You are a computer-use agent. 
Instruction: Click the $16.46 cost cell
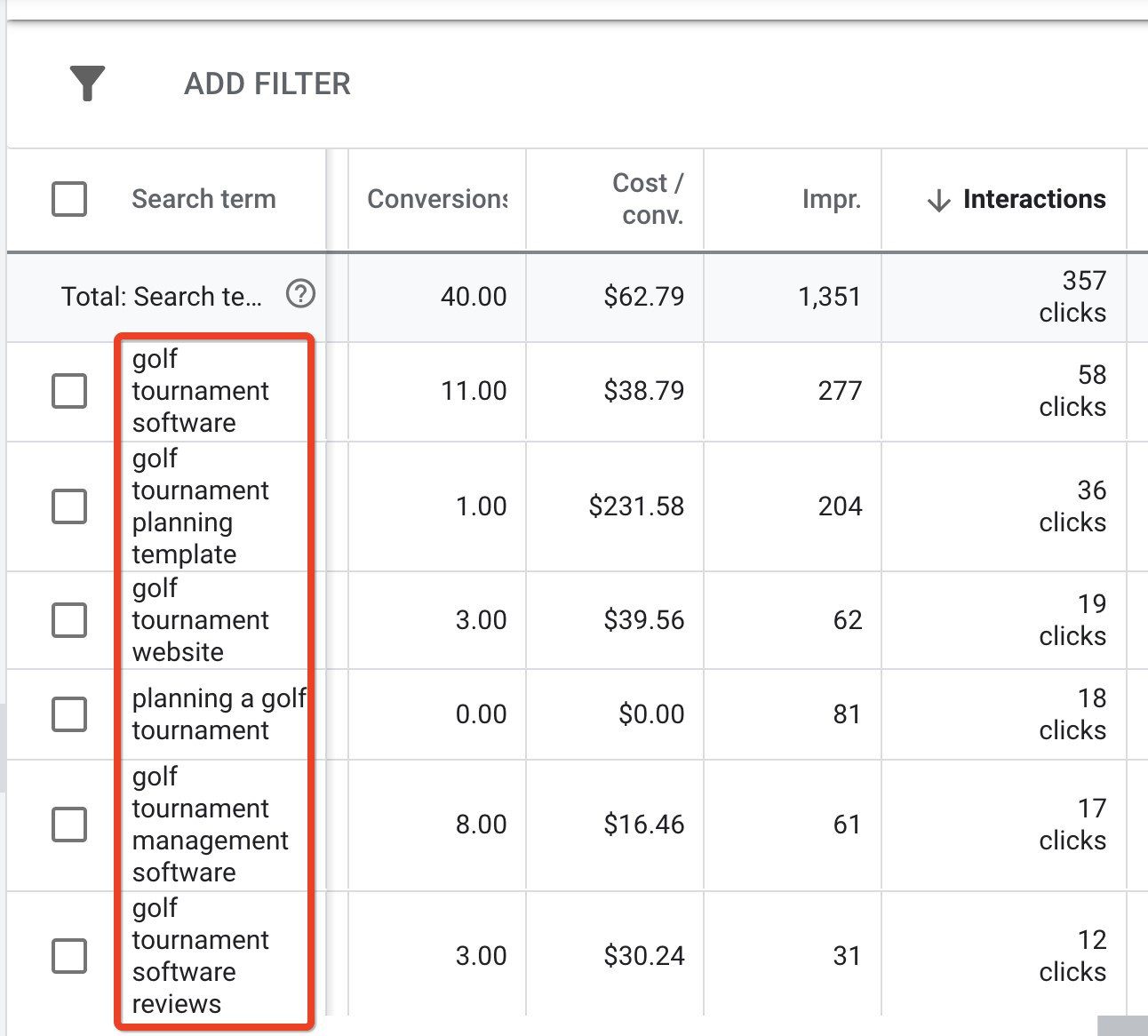[x=644, y=825]
